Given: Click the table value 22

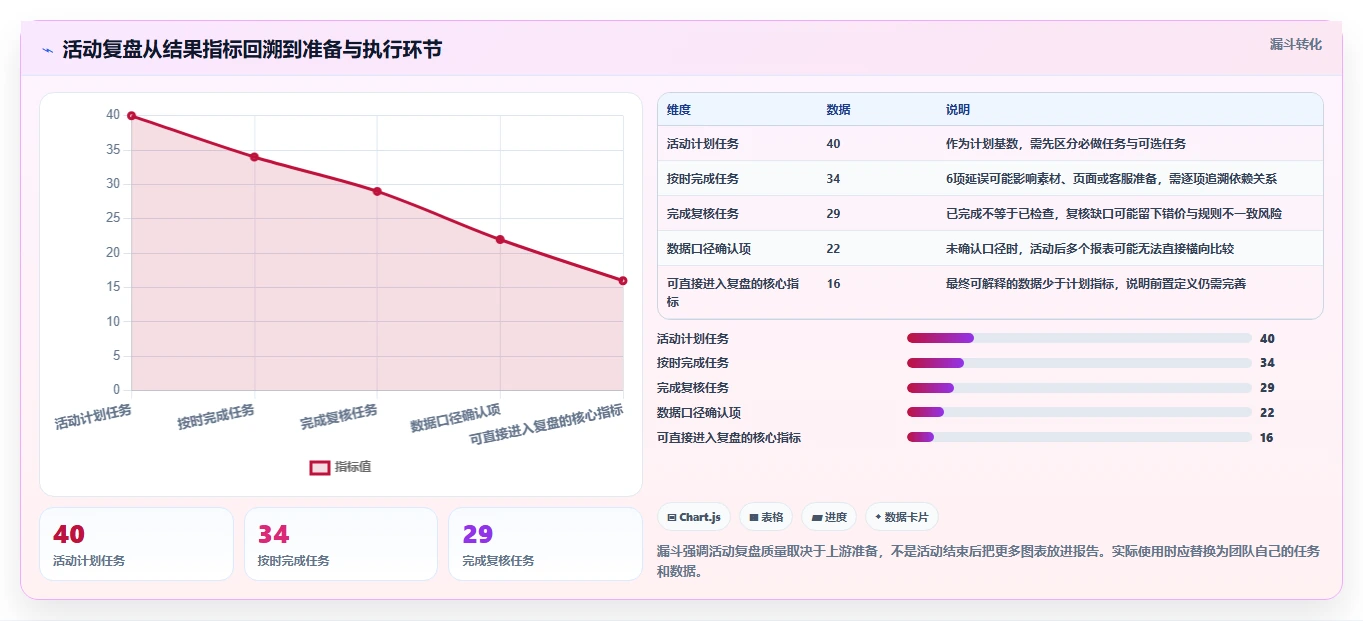Looking at the screenshot, I should [834, 248].
